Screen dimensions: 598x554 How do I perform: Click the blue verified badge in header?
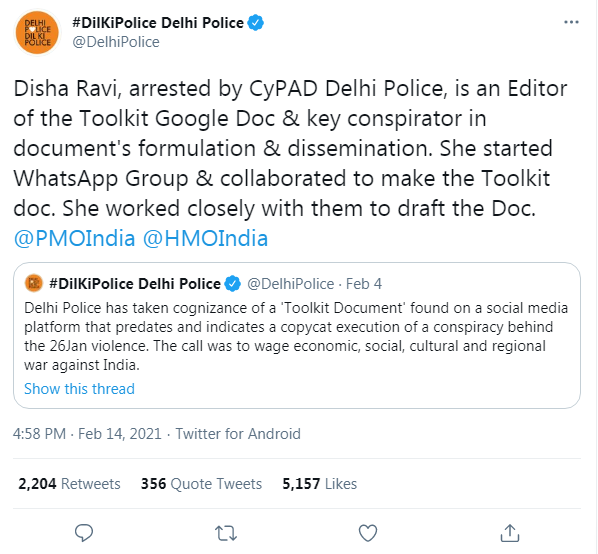[256, 23]
